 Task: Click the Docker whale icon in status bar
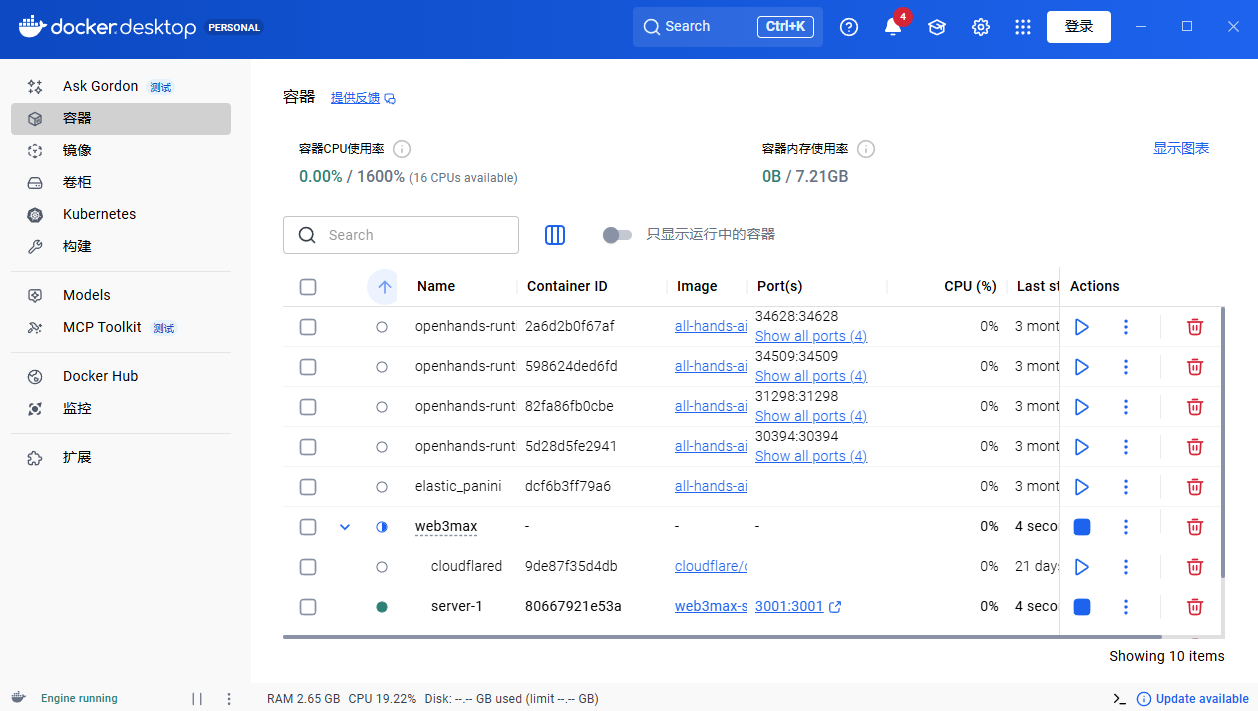19,698
